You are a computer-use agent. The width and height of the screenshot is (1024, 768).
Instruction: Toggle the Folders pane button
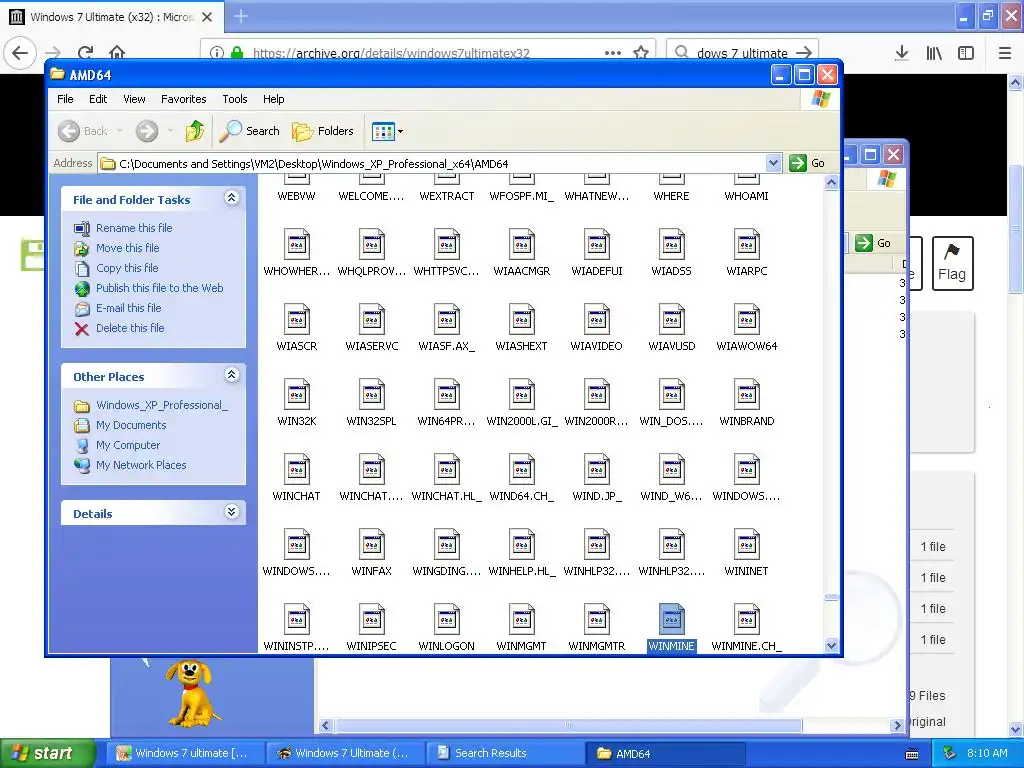323,131
